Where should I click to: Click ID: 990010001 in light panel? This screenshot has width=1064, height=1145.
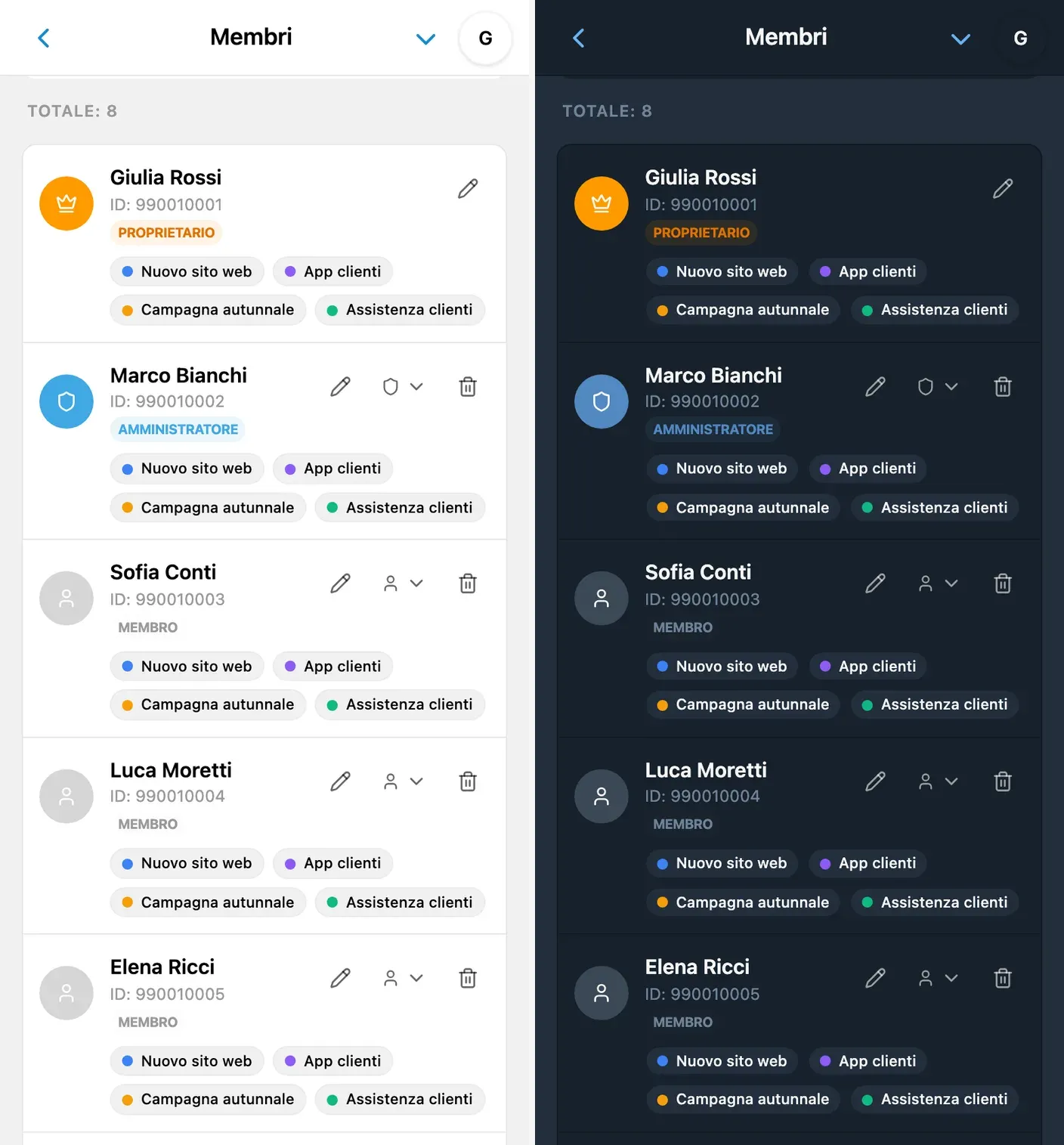tap(166, 205)
